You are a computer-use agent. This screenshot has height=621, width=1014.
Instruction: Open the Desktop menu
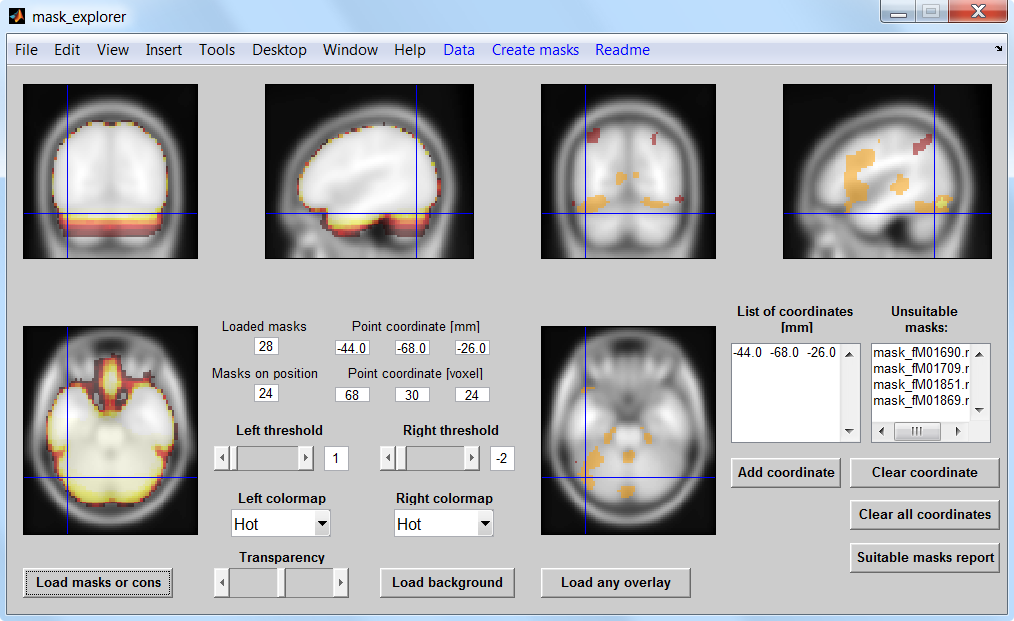[x=279, y=49]
